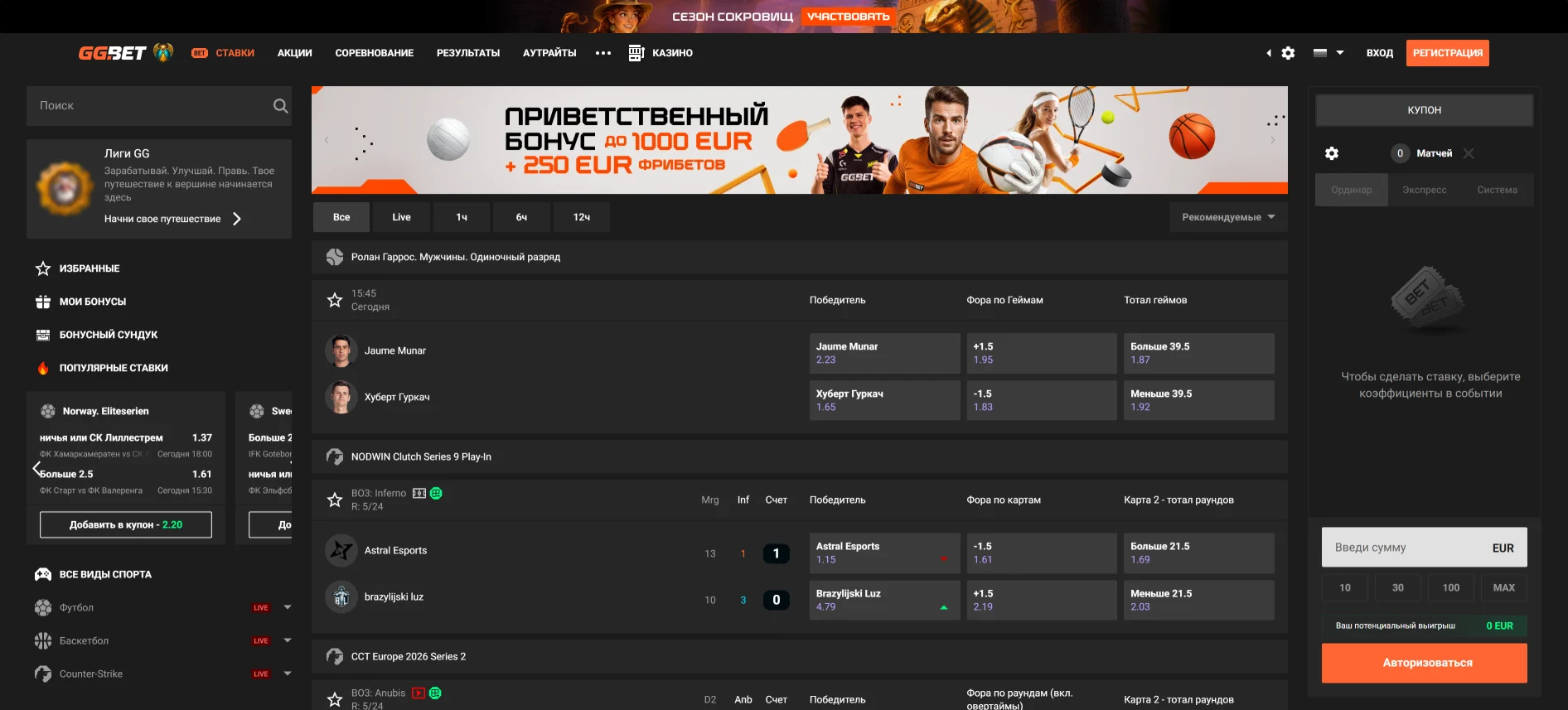The image size is (1568, 710).
Task: Show previous promo banner slide
Action: (327, 140)
